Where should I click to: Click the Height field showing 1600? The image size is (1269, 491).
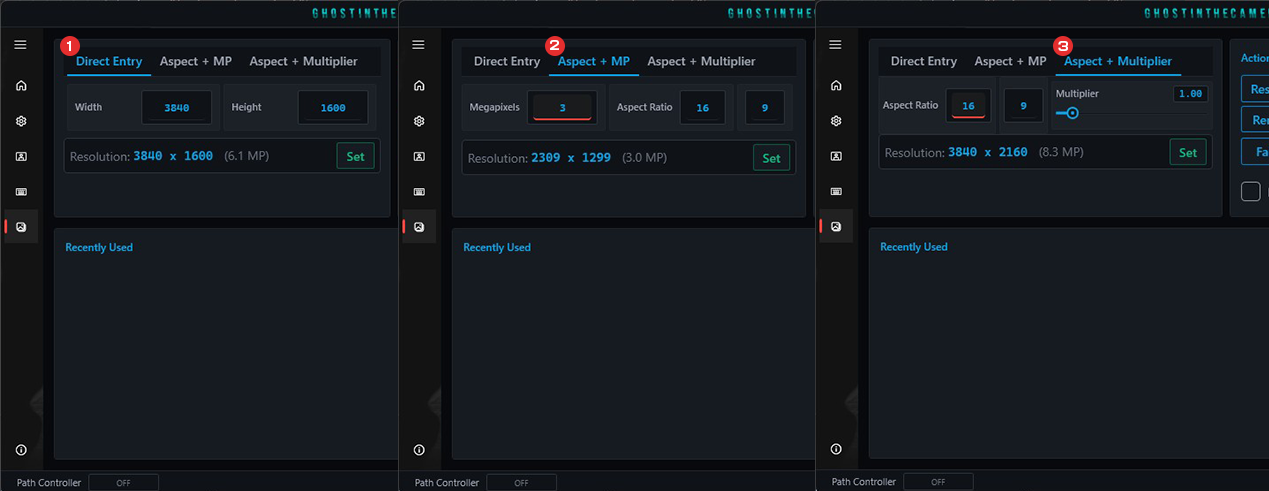tap(333, 108)
